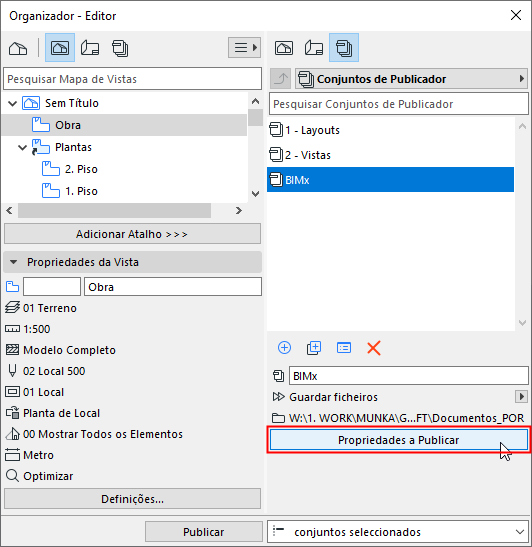Open the conjuntos seleccionados dropdown

398,532
